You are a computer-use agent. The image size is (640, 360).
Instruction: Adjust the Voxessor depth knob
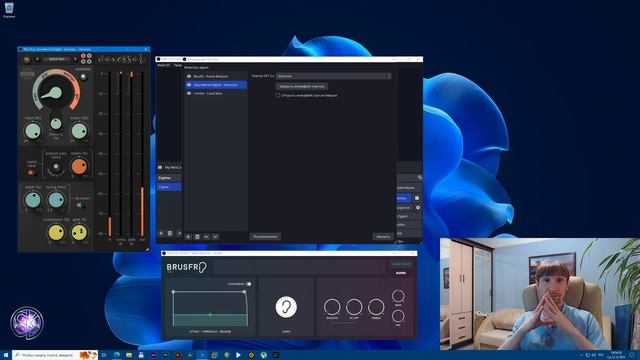click(33, 200)
